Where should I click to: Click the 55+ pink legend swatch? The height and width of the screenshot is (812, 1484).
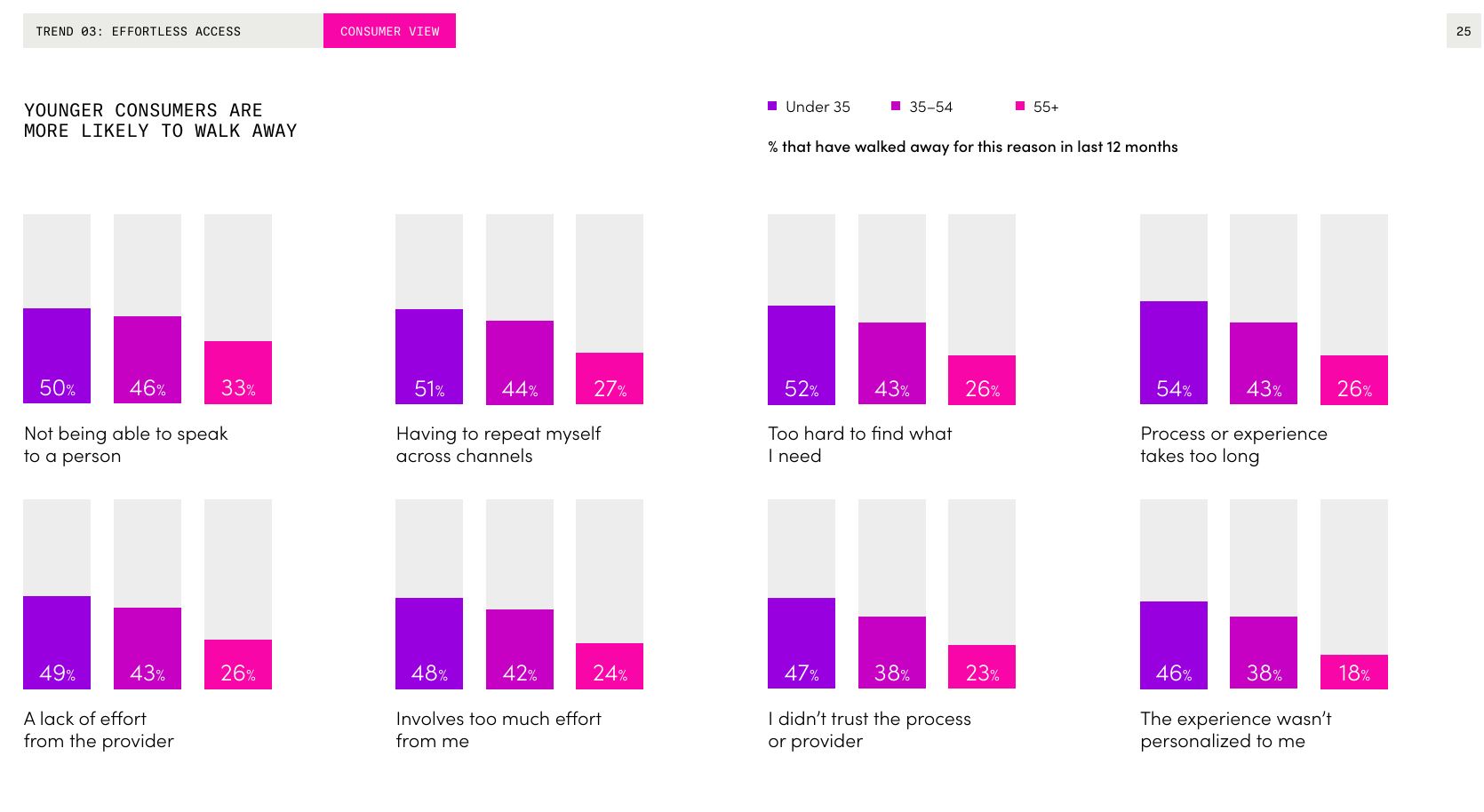(x=1020, y=107)
